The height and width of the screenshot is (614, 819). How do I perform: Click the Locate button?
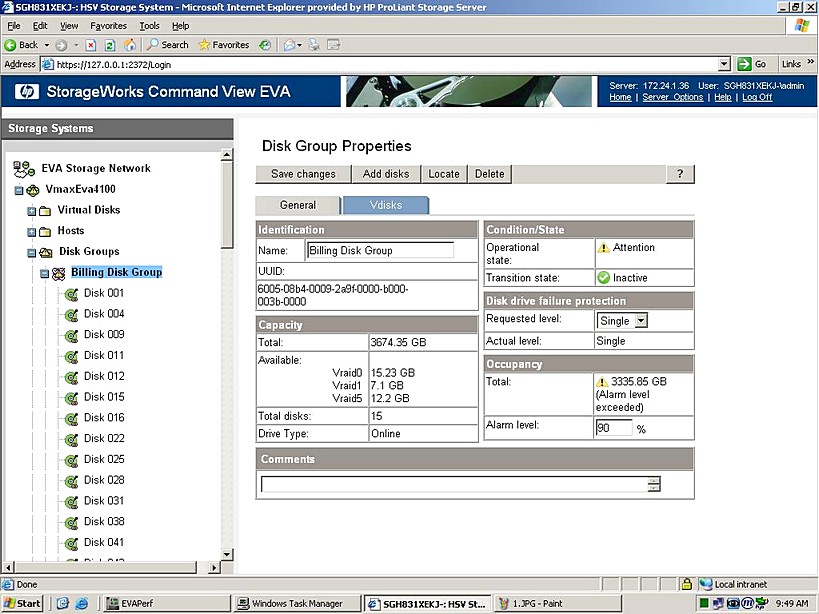tap(444, 174)
